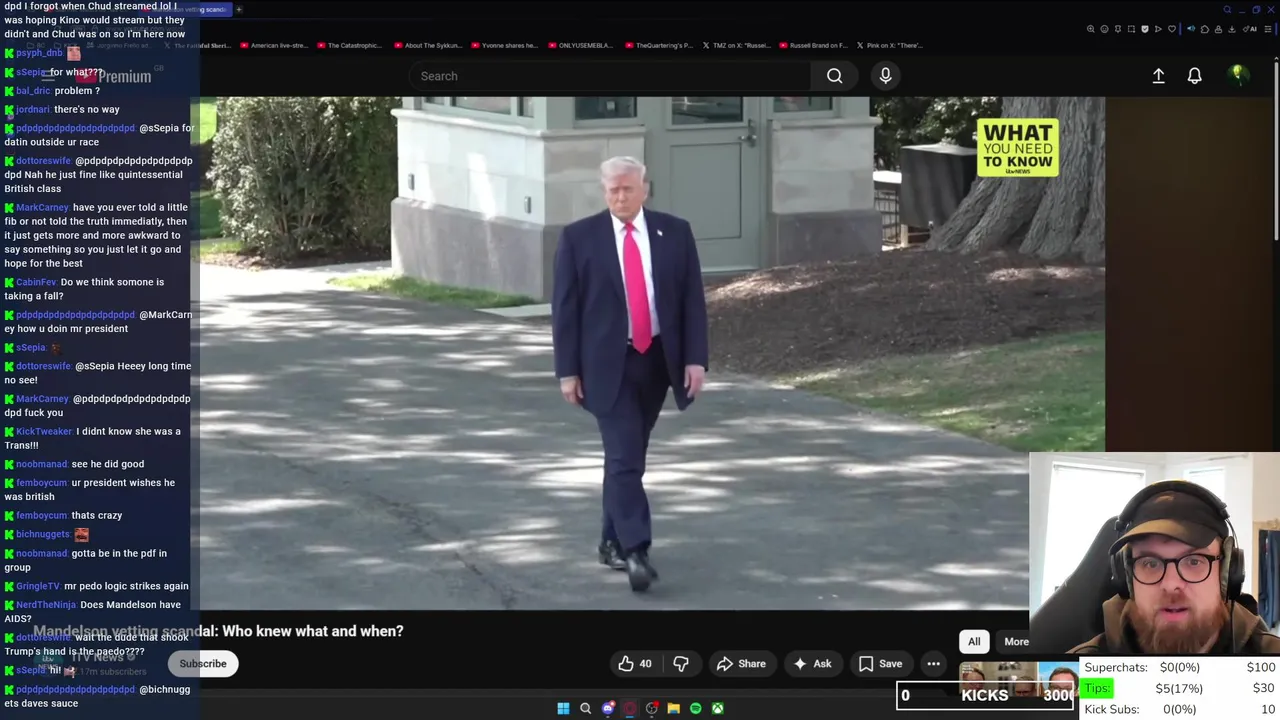Screen dimensions: 1280x720
Task: Open browser extensions cube icon
Action: click(1205, 29)
